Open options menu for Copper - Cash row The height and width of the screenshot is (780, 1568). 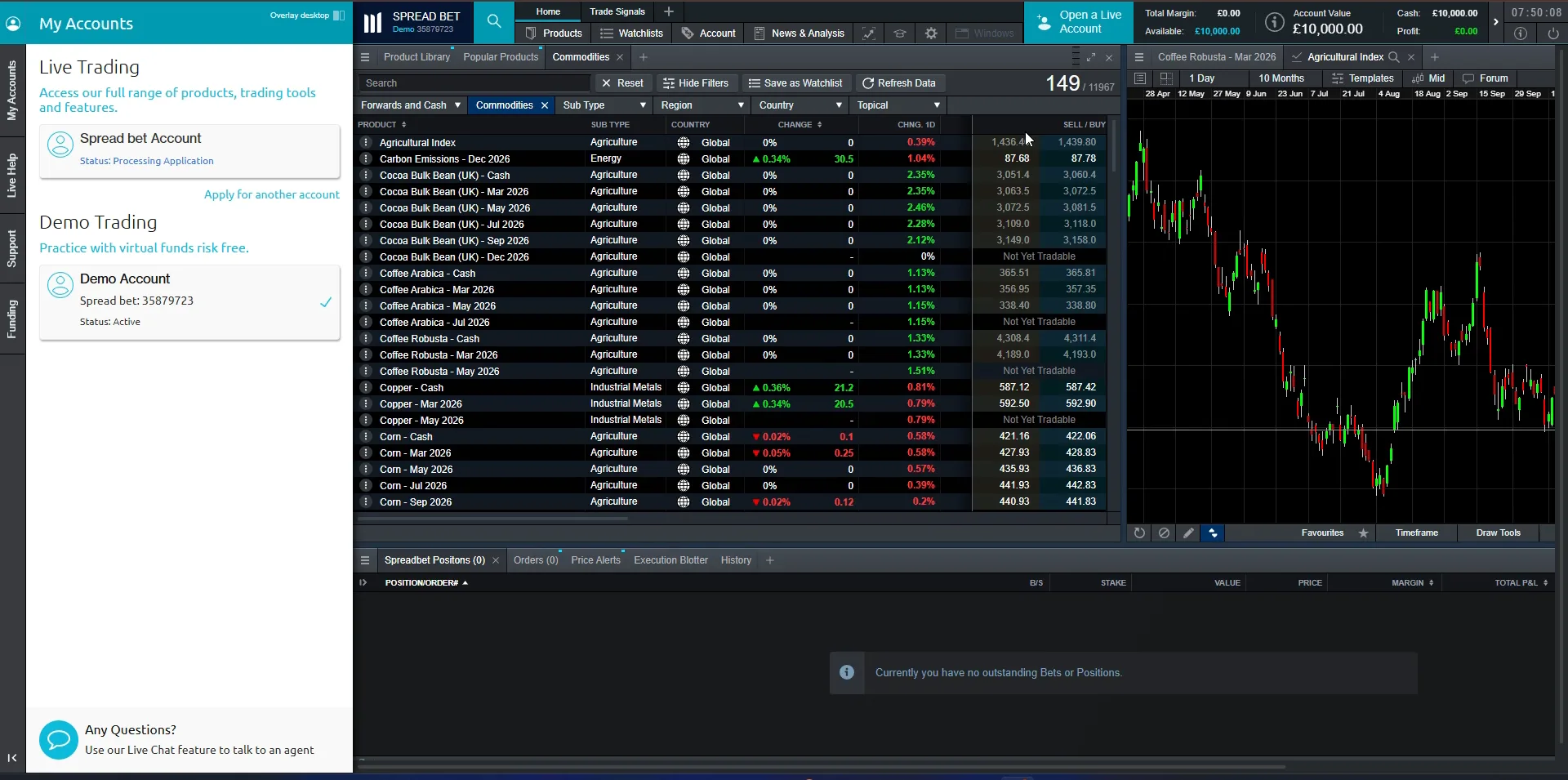click(365, 387)
